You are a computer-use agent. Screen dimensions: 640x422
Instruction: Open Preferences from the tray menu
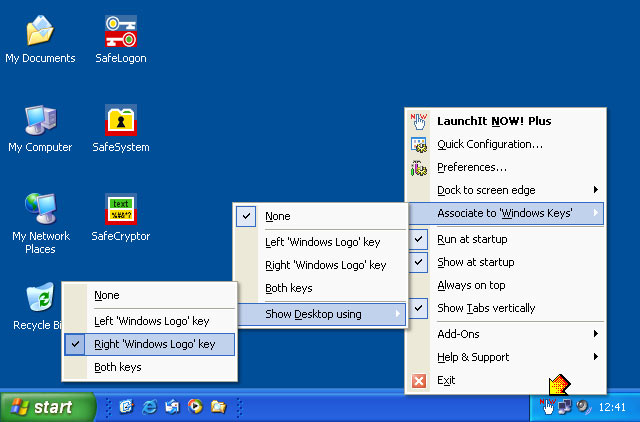tap(505, 167)
